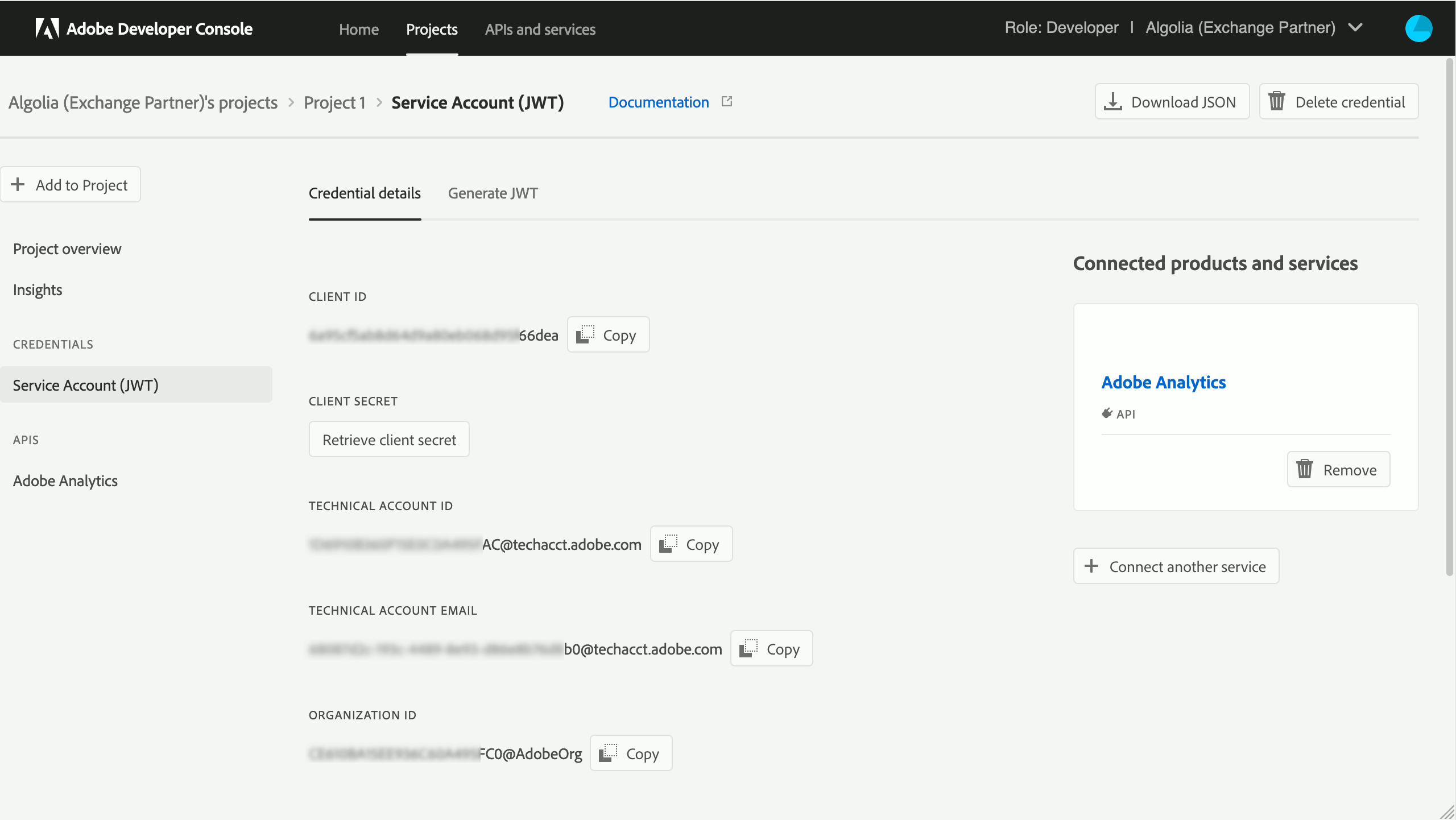Click the copy icon for Technical Account Email
This screenshot has height=820, width=1456.
tap(748, 649)
